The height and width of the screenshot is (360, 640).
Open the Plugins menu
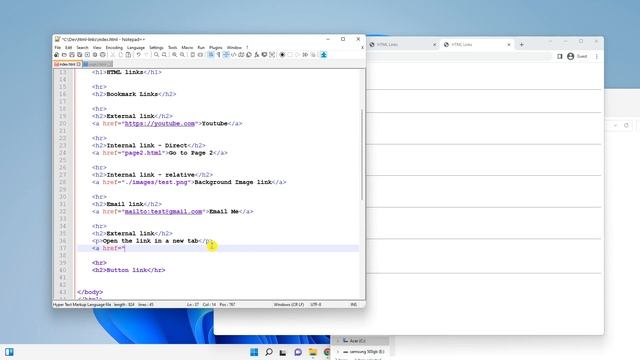(216, 48)
